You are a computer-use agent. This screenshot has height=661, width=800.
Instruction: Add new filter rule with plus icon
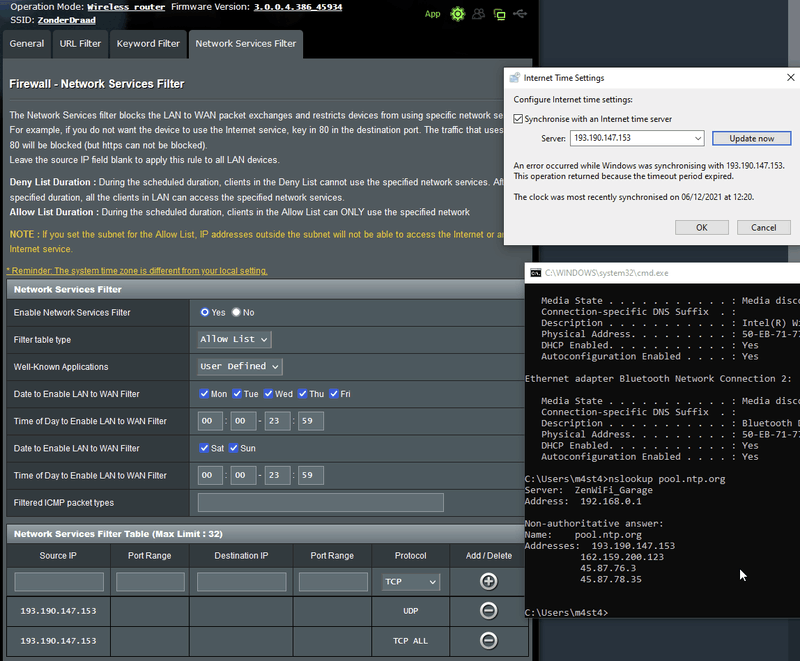click(488, 581)
